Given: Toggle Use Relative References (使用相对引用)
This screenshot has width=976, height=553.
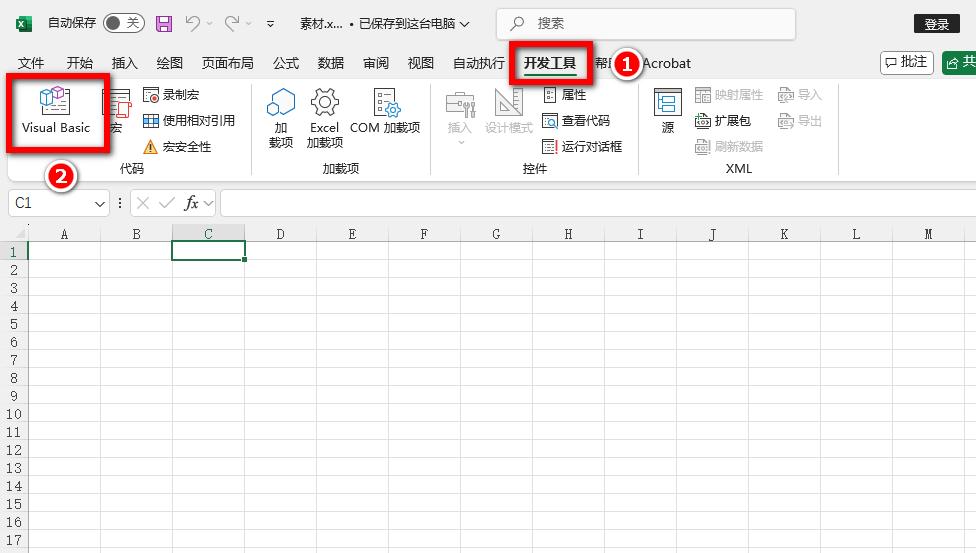Looking at the screenshot, I should coord(189,120).
